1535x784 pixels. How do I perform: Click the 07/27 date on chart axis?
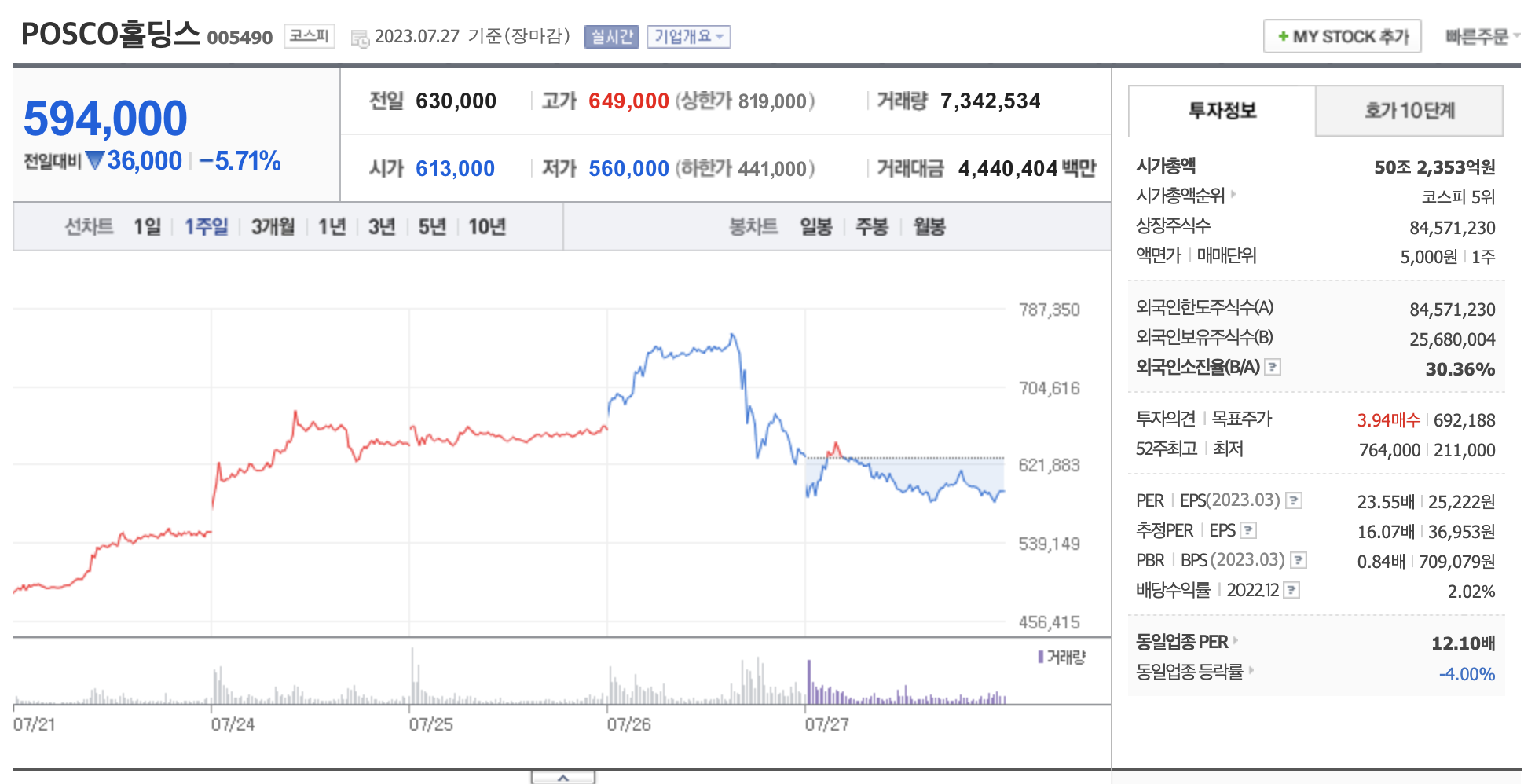click(x=826, y=724)
